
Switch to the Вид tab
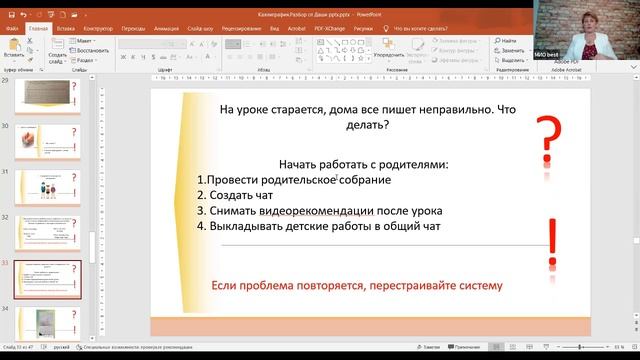(275, 29)
